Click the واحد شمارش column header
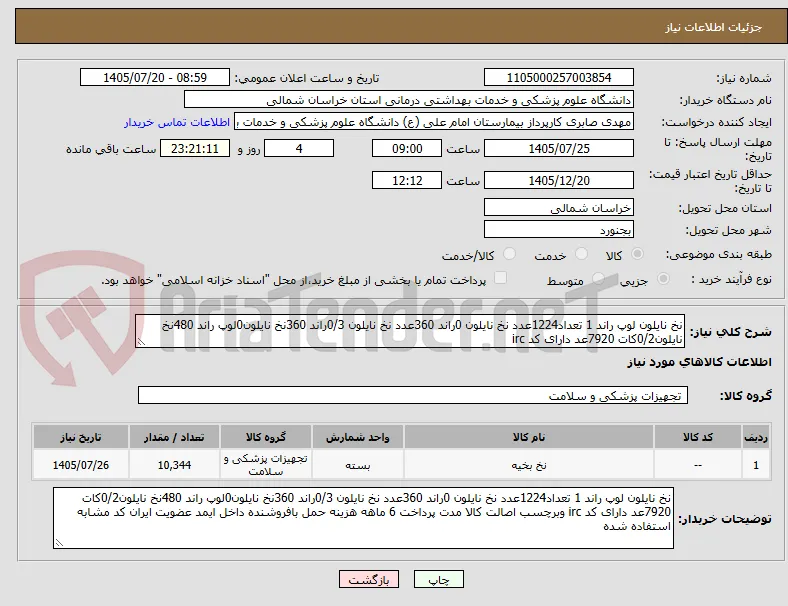788x606 pixels. [x=357, y=437]
